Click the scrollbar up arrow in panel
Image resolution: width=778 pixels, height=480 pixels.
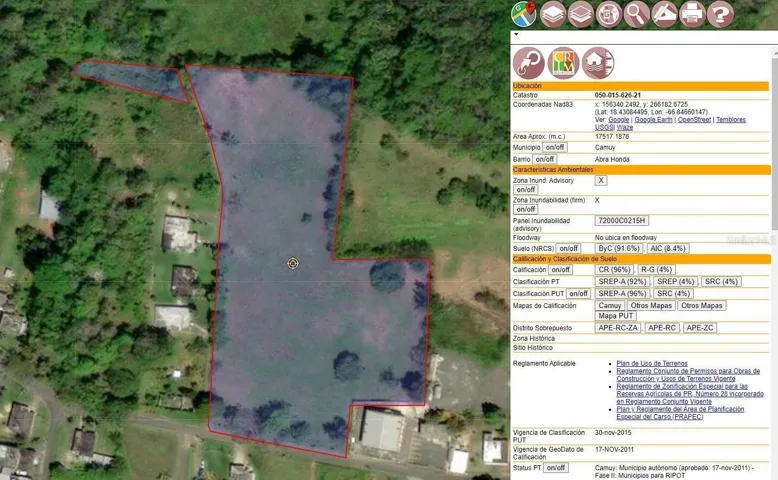775,52
